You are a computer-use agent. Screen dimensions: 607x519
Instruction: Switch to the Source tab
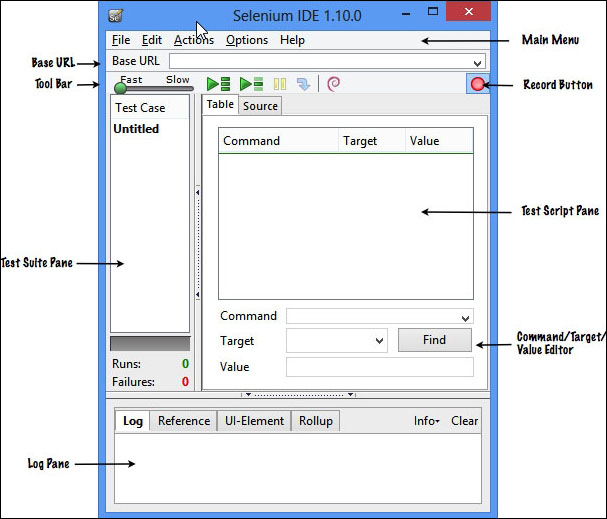click(260, 105)
